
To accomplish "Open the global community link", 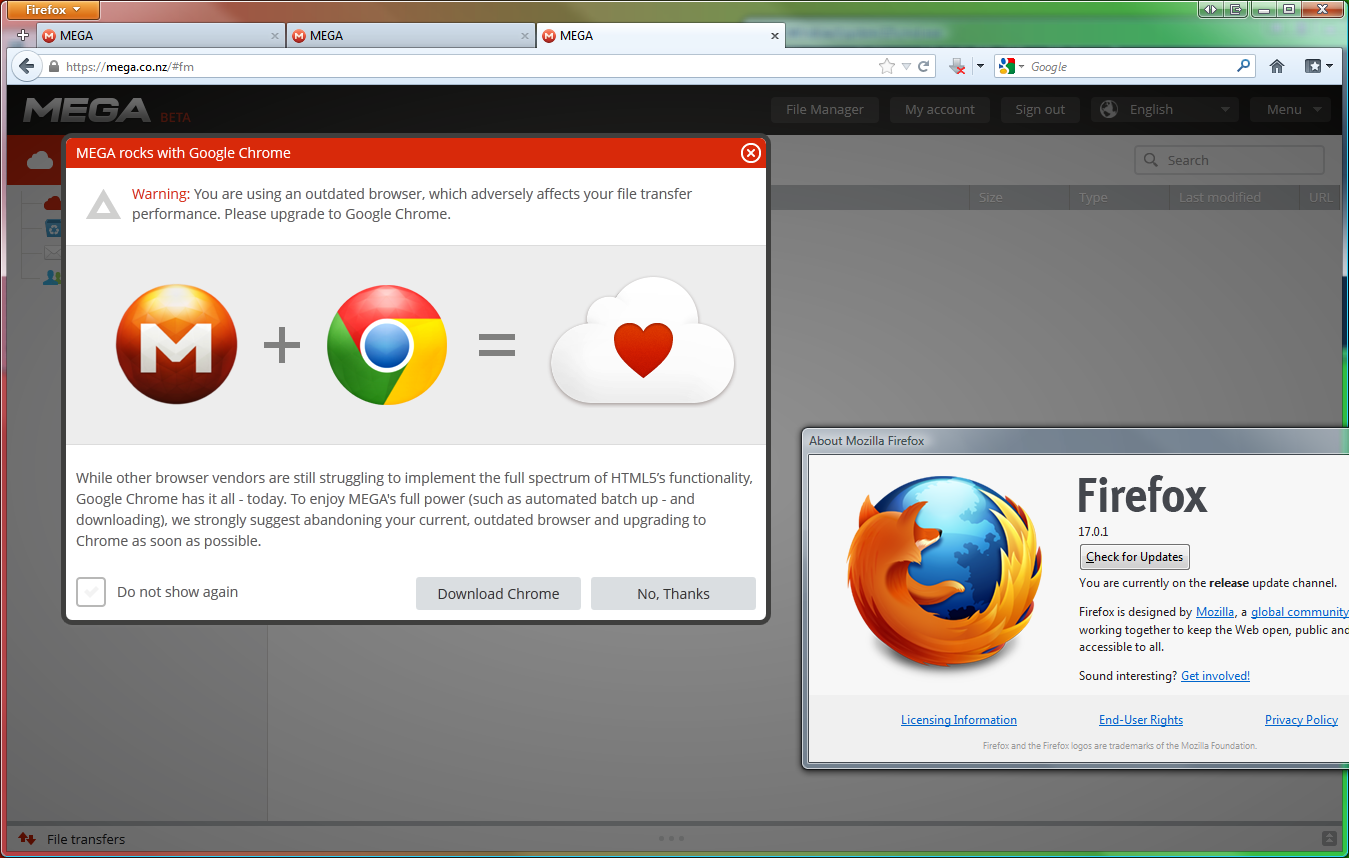I will coord(1299,612).
